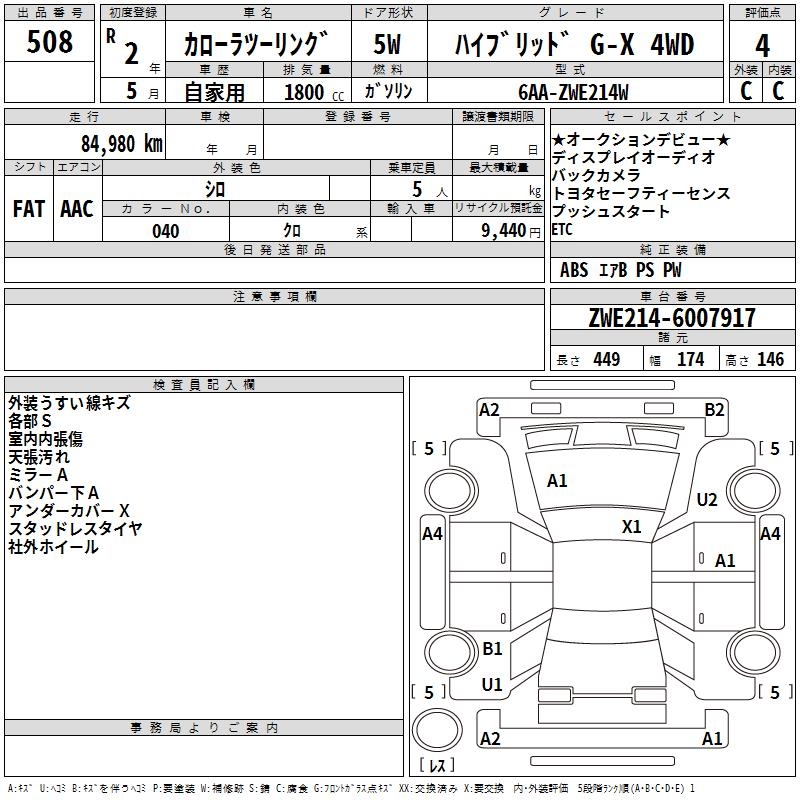Image resolution: width=800 pixels, height=800 pixels.
Task: Select chassis number ZWE214-6007917
Action: click(672, 318)
